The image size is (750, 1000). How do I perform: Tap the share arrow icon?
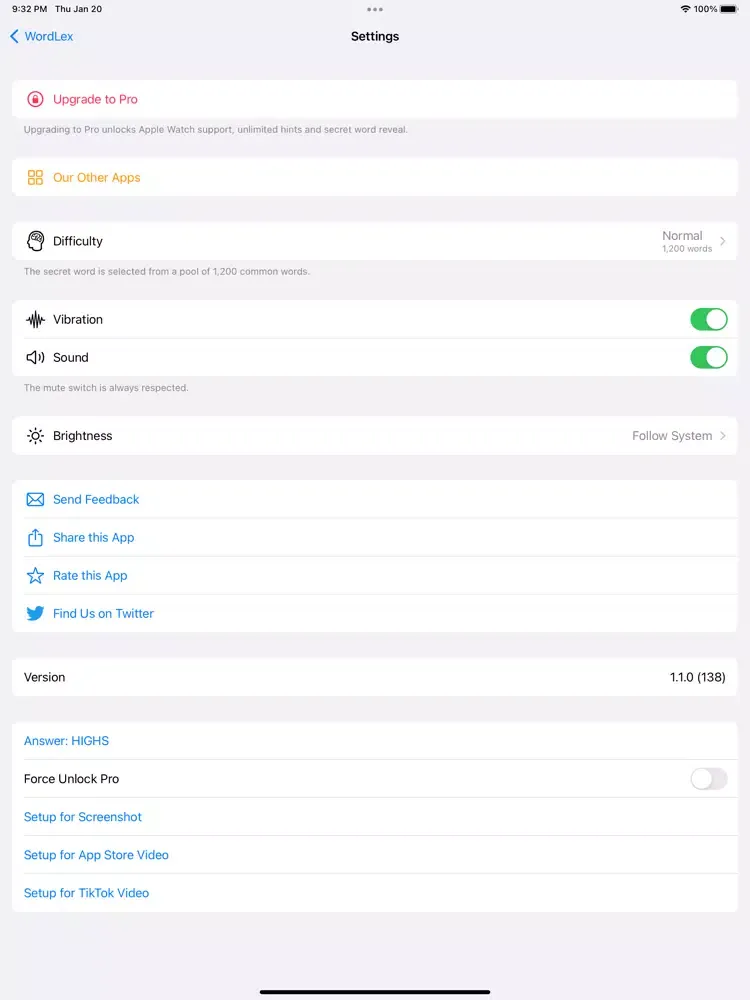click(35, 538)
